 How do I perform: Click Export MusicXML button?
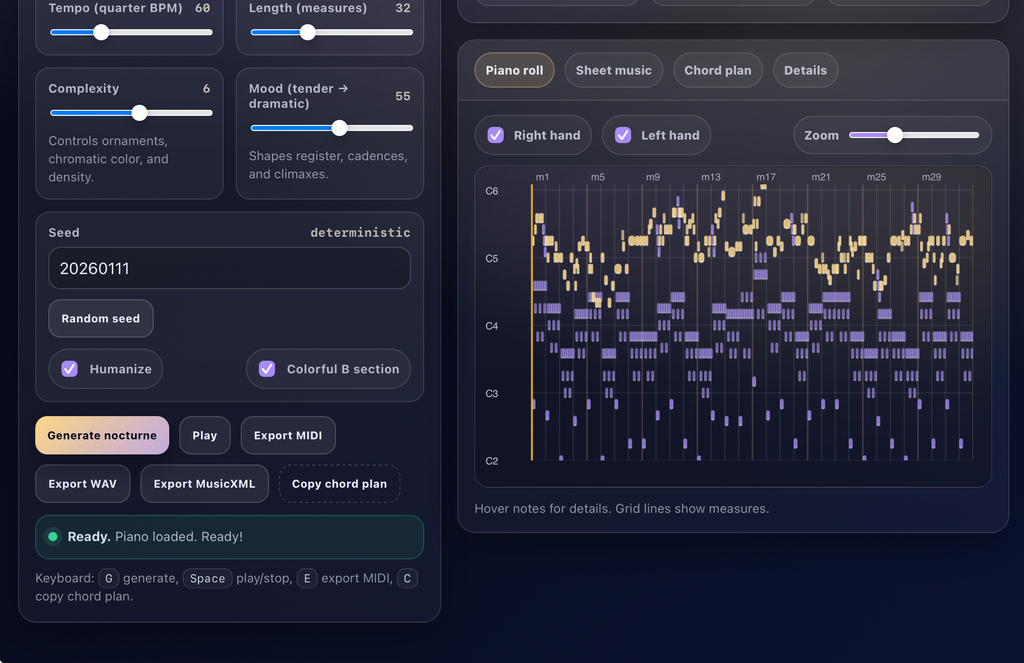coord(204,483)
